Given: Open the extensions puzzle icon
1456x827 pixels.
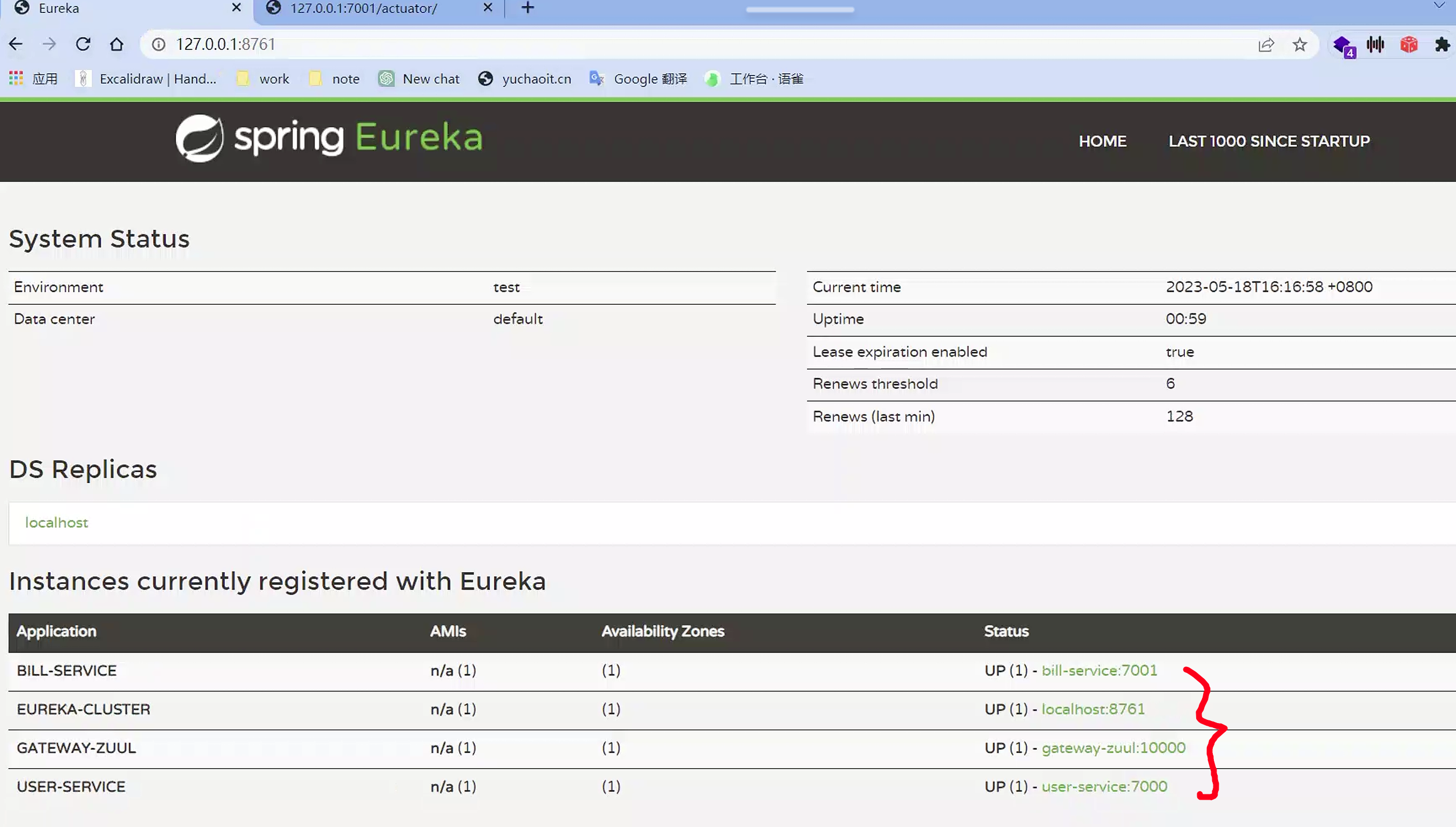Looking at the screenshot, I should 1442,44.
